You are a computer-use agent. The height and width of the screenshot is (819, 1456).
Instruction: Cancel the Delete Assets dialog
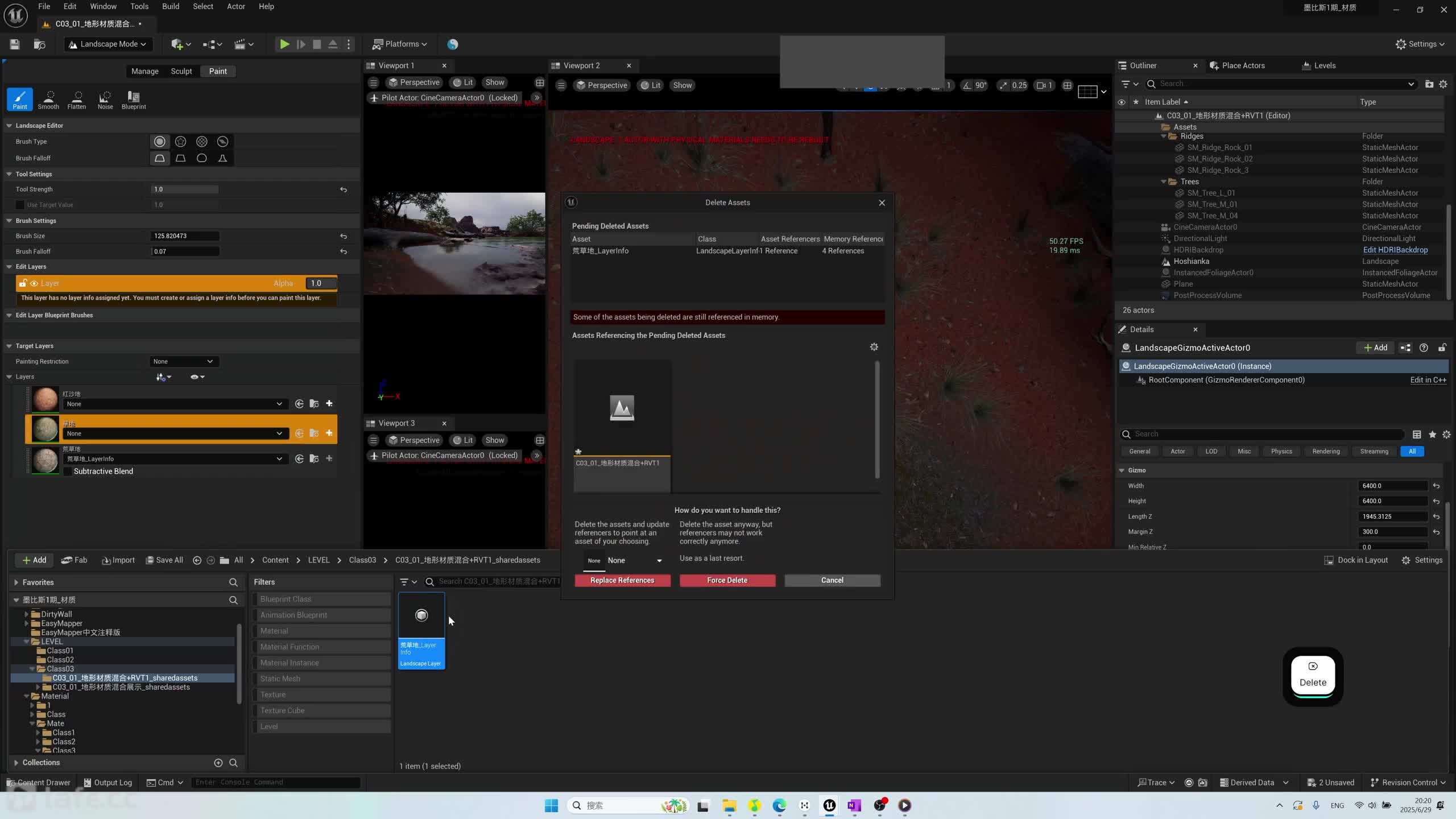pyautogui.click(x=832, y=581)
